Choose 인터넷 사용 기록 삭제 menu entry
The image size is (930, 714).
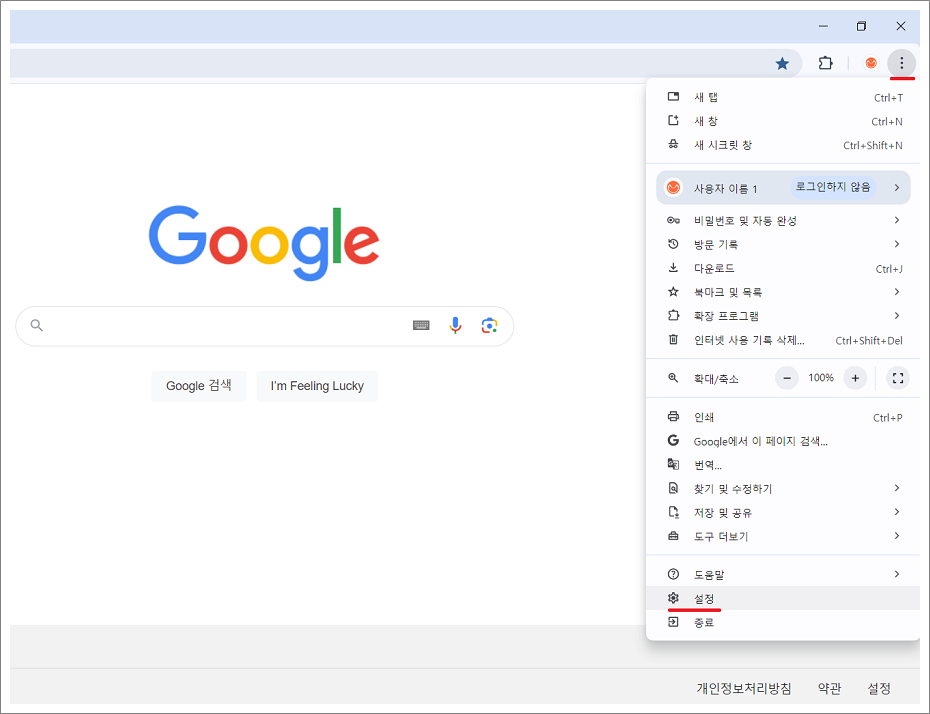[783, 340]
